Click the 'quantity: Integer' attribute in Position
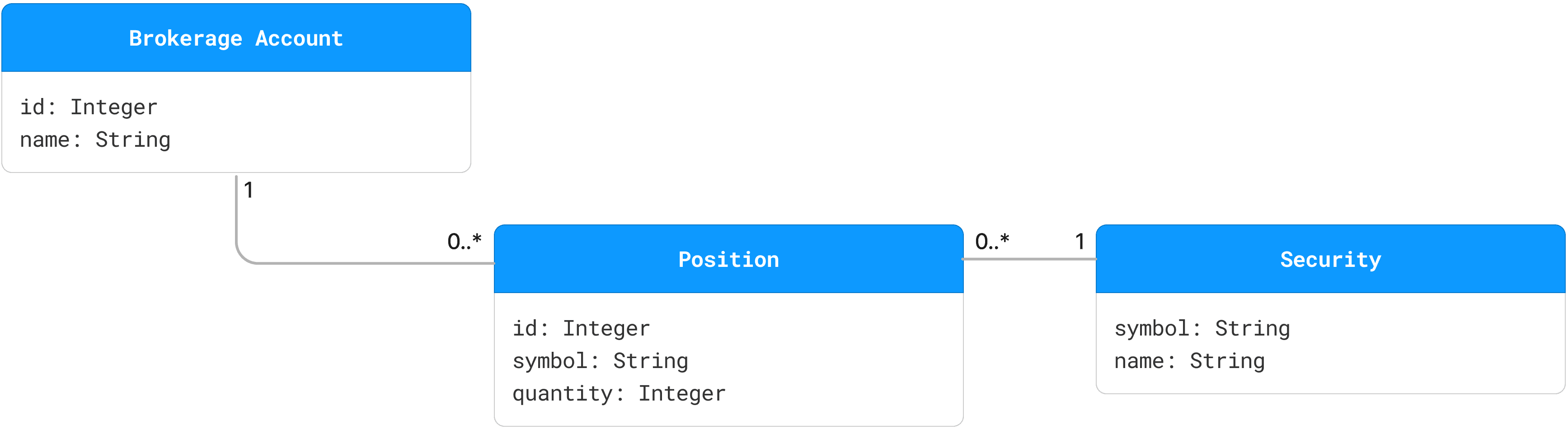The height and width of the screenshot is (429, 1568). 619,394
